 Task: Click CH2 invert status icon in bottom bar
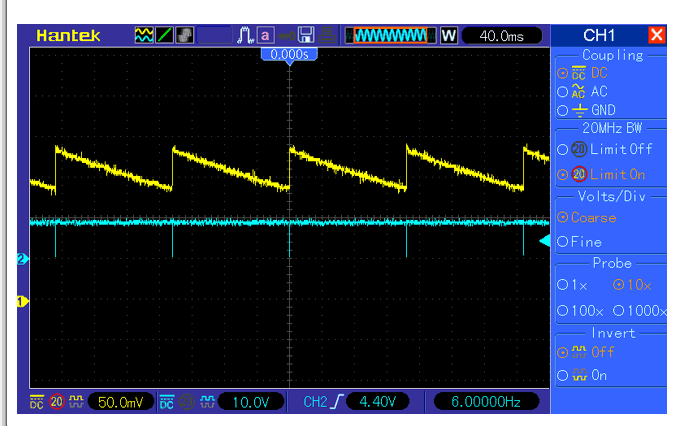(207, 402)
